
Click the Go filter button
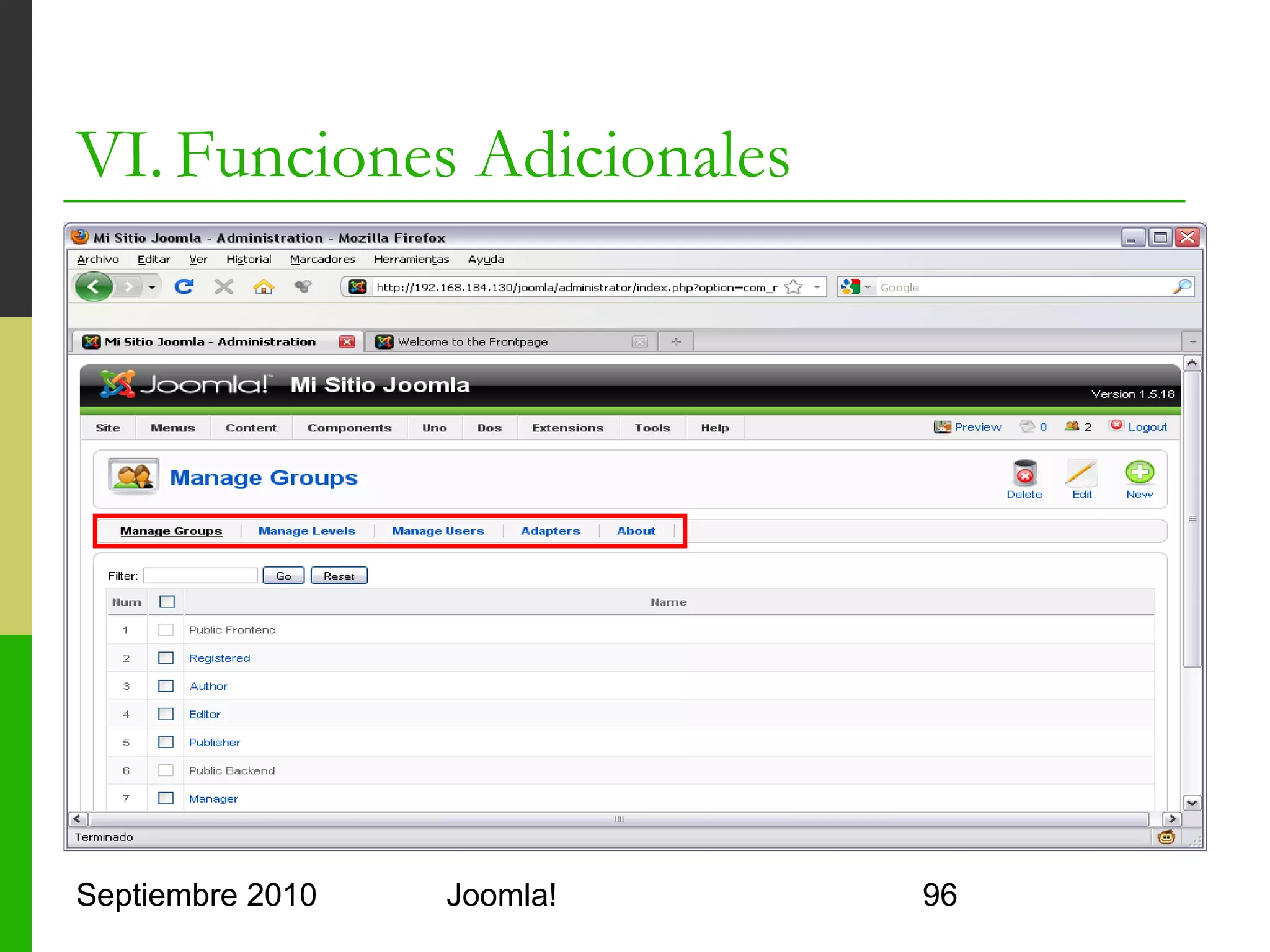(283, 576)
